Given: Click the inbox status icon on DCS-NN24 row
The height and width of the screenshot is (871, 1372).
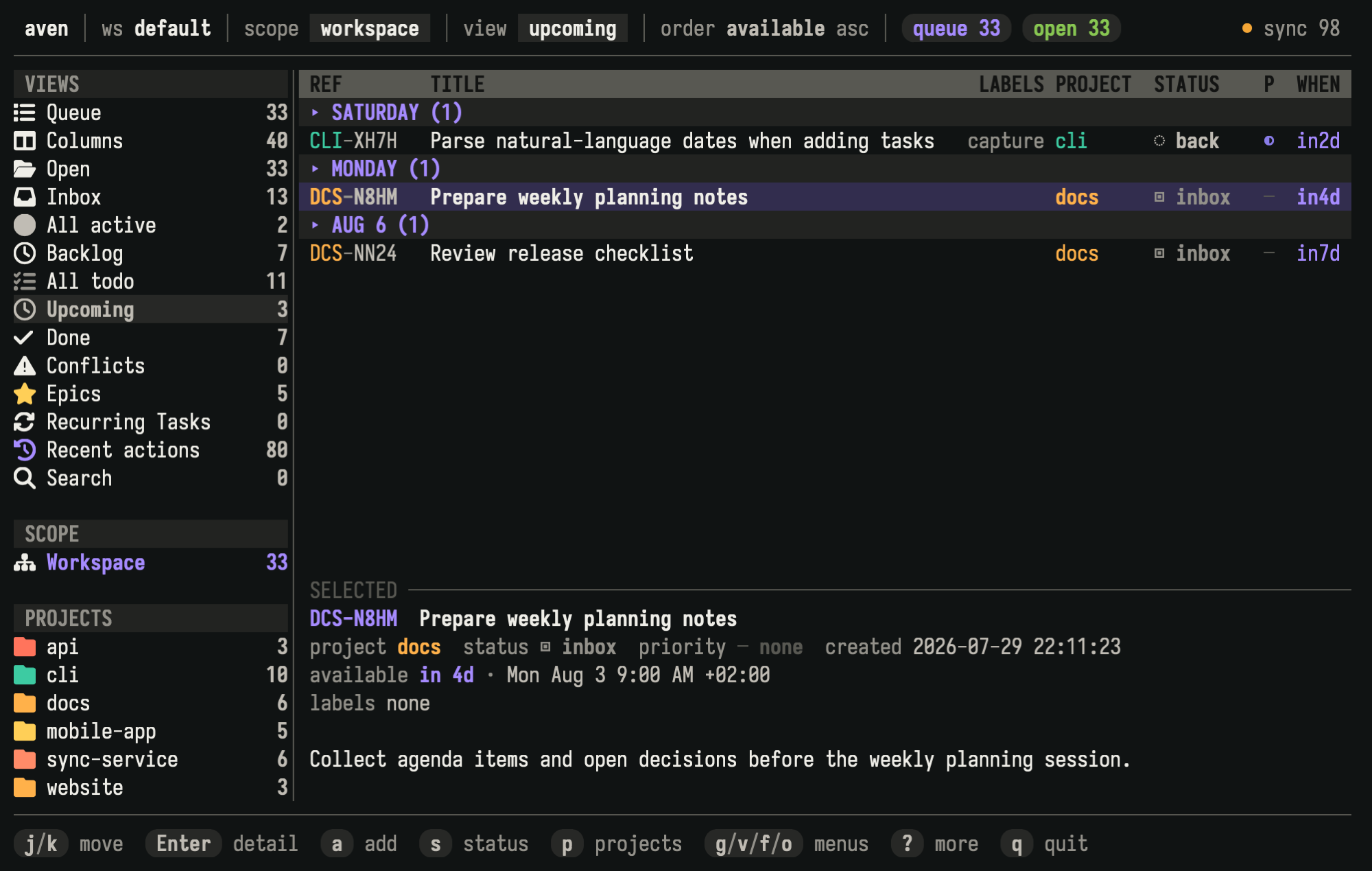Looking at the screenshot, I should coord(1159,253).
